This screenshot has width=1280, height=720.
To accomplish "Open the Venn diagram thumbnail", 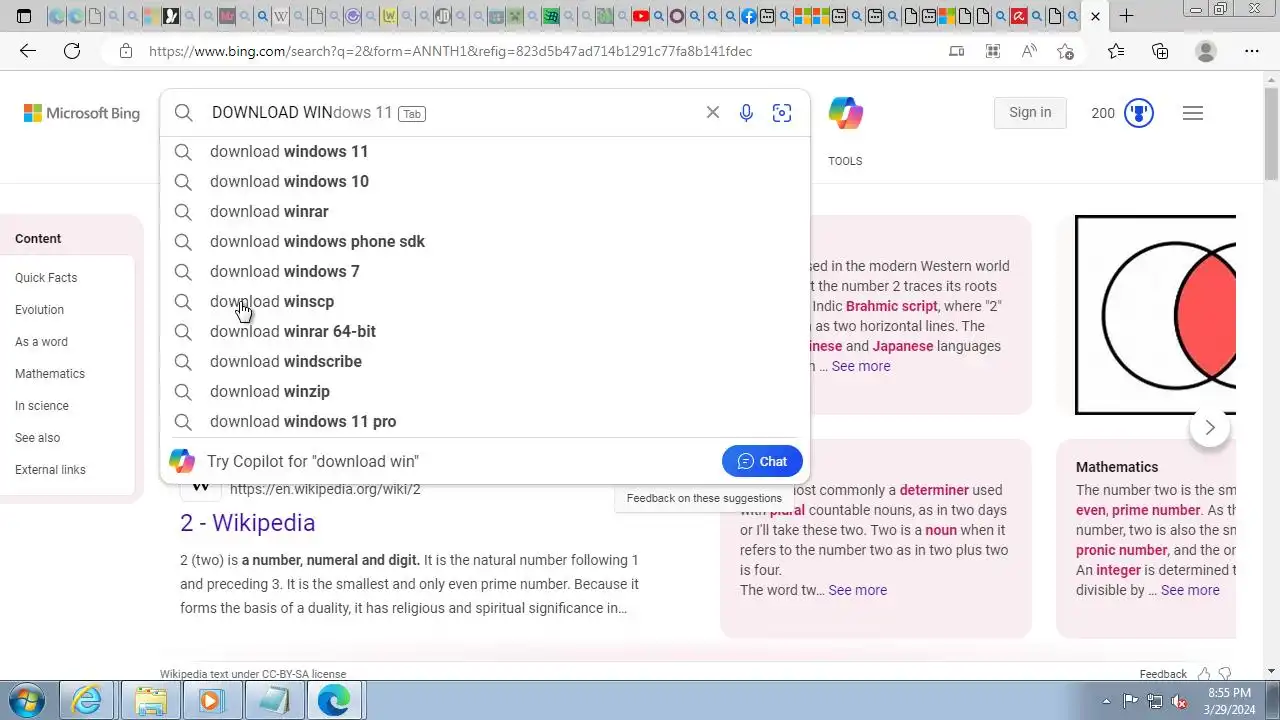I will click(1156, 315).
